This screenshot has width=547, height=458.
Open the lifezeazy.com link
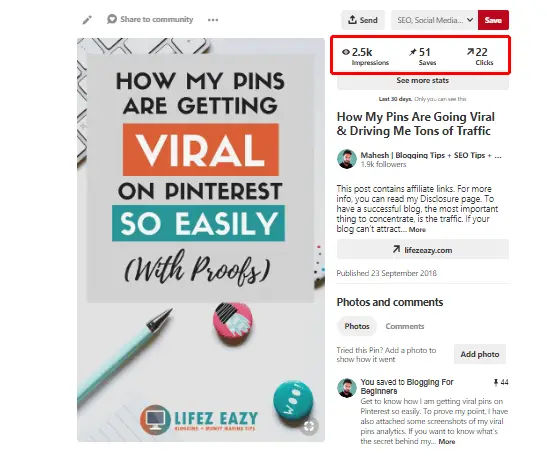(x=423, y=250)
